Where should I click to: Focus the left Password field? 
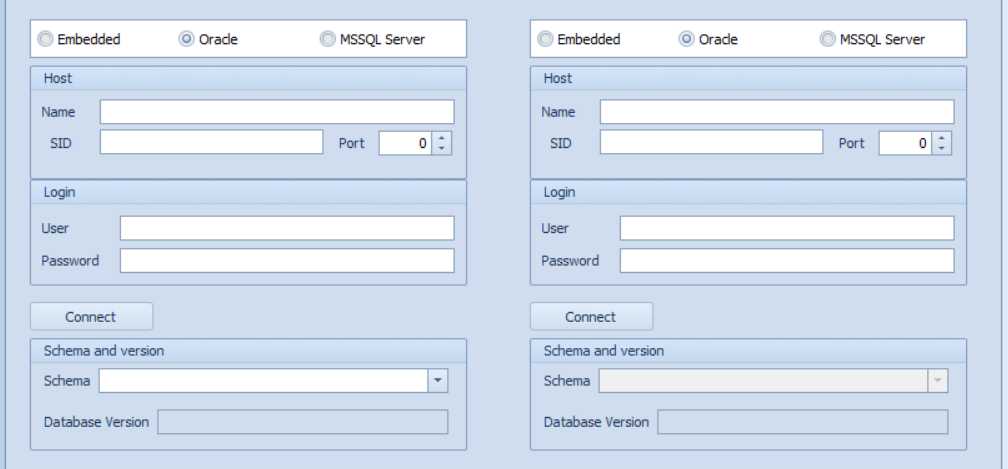[x=287, y=260]
